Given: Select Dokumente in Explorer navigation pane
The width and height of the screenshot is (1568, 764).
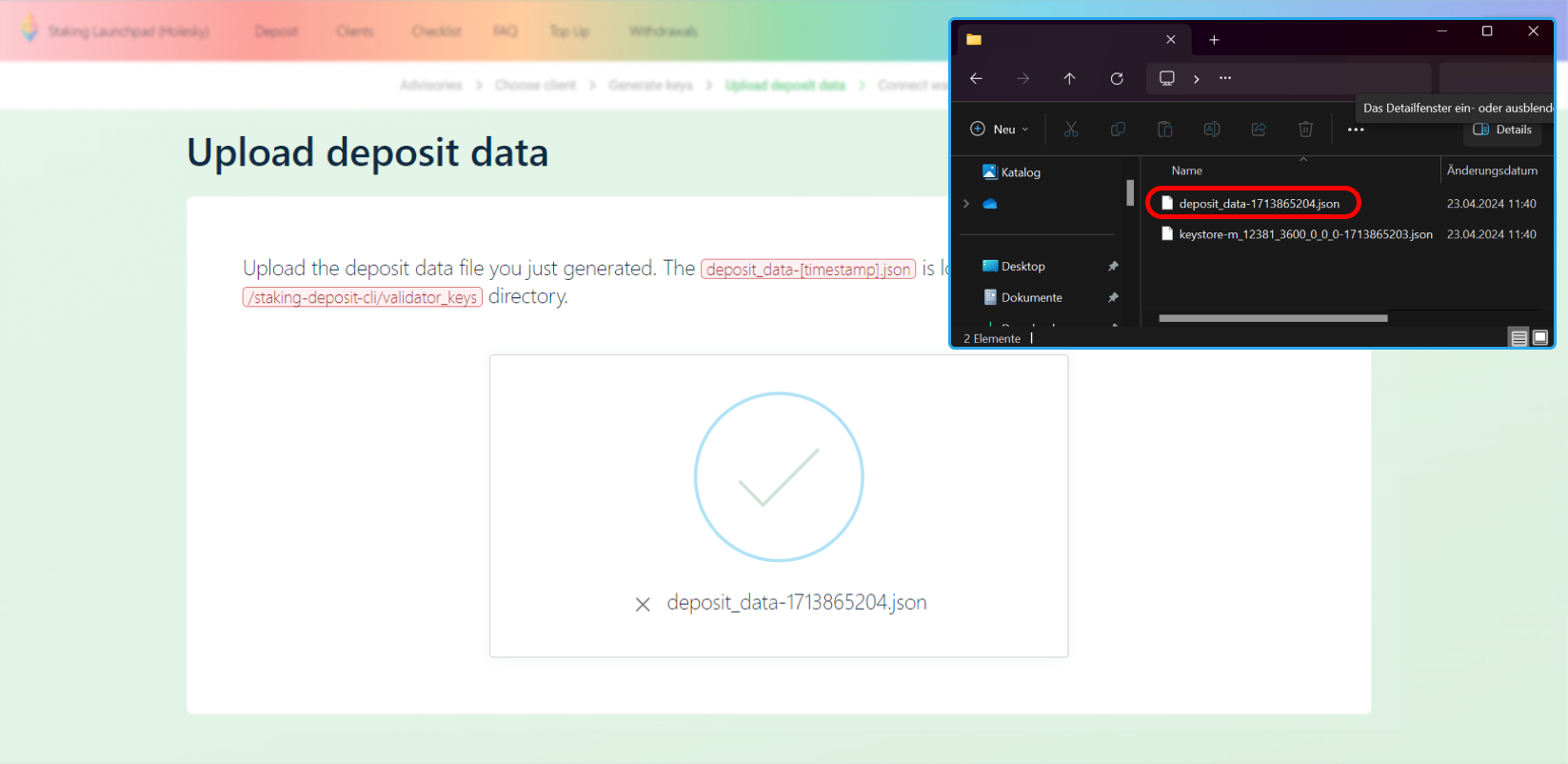Looking at the screenshot, I should [x=1022, y=298].
